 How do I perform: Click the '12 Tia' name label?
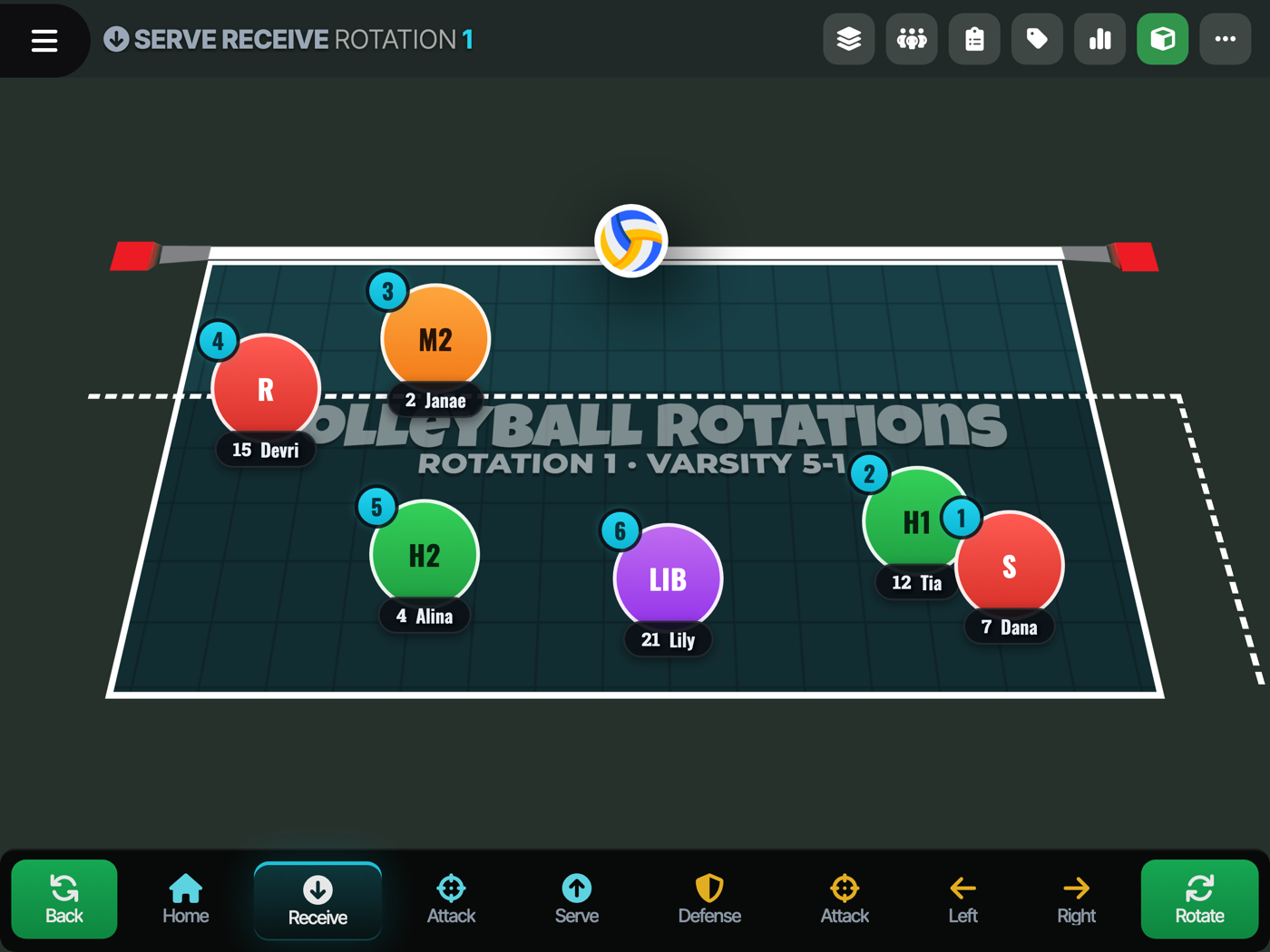click(x=916, y=582)
